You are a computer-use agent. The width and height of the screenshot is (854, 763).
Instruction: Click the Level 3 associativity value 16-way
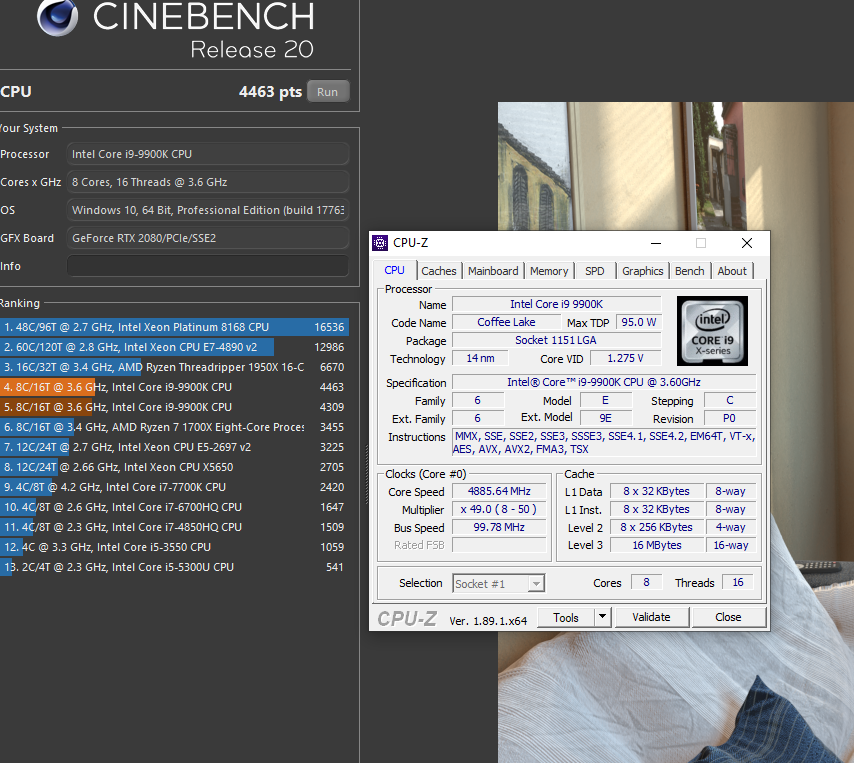click(731, 545)
